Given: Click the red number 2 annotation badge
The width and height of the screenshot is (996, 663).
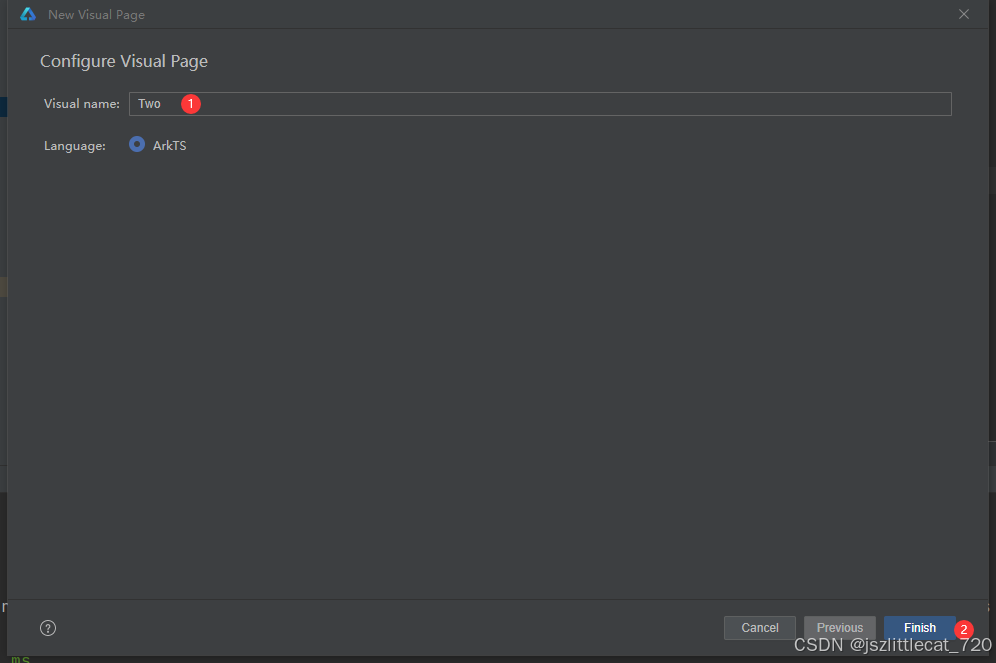Looking at the screenshot, I should pos(963,630).
